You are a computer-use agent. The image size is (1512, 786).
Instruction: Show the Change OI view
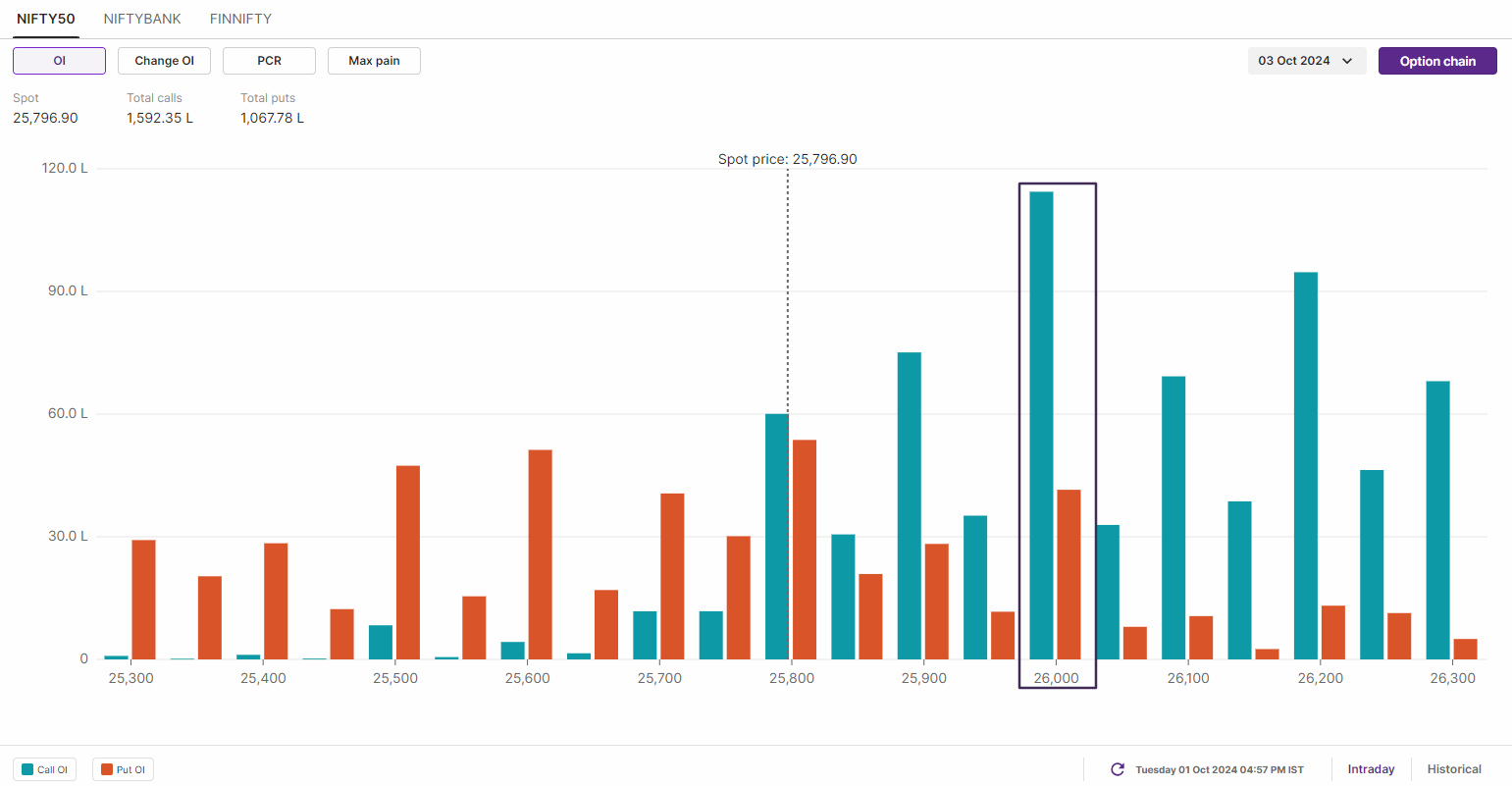pos(164,61)
